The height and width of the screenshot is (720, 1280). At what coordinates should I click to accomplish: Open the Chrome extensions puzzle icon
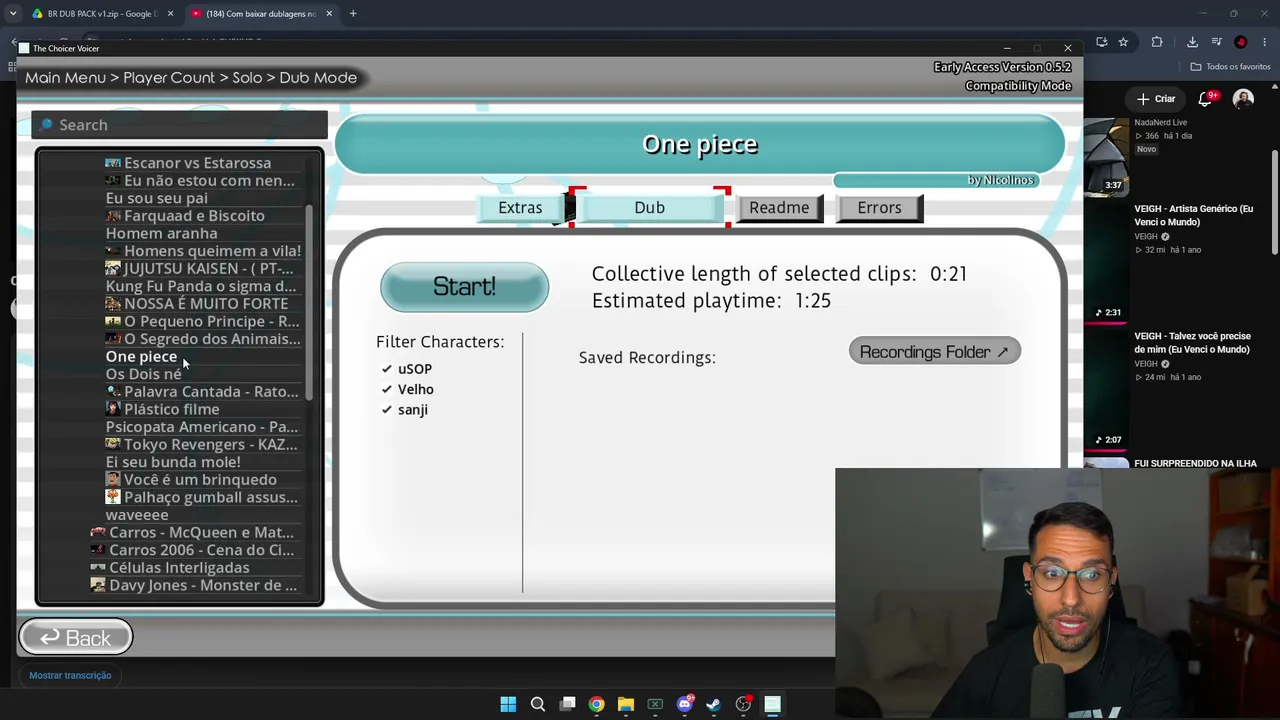click(1157, 42)
